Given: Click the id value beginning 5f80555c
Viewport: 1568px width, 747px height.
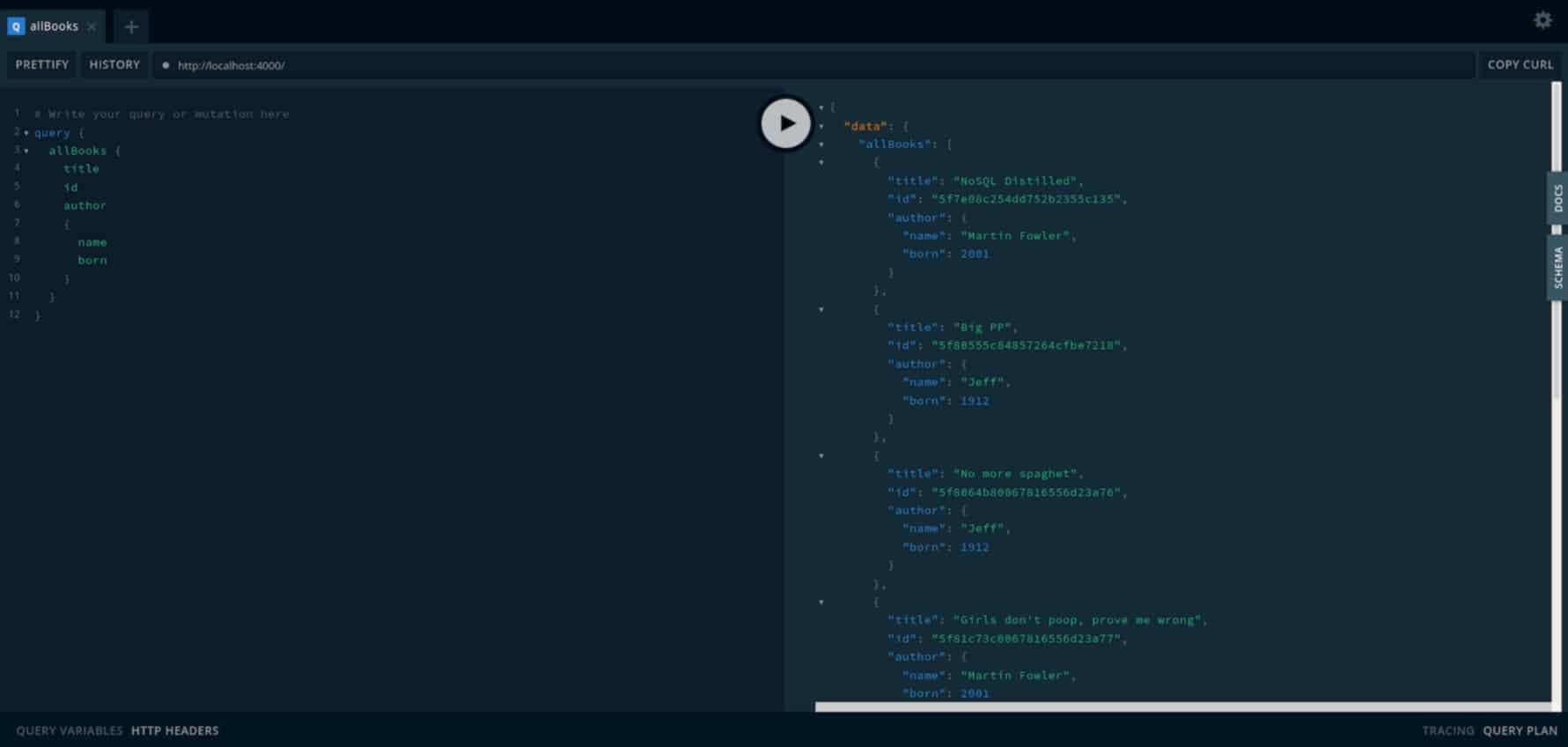Looking at the screenshot, I should click(x=1027, y=345).
